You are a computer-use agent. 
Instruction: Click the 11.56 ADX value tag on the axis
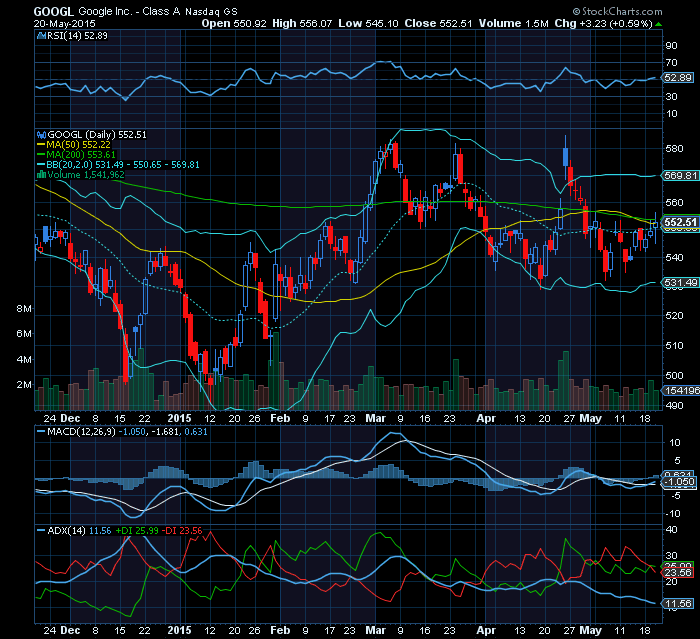[678, 604]
